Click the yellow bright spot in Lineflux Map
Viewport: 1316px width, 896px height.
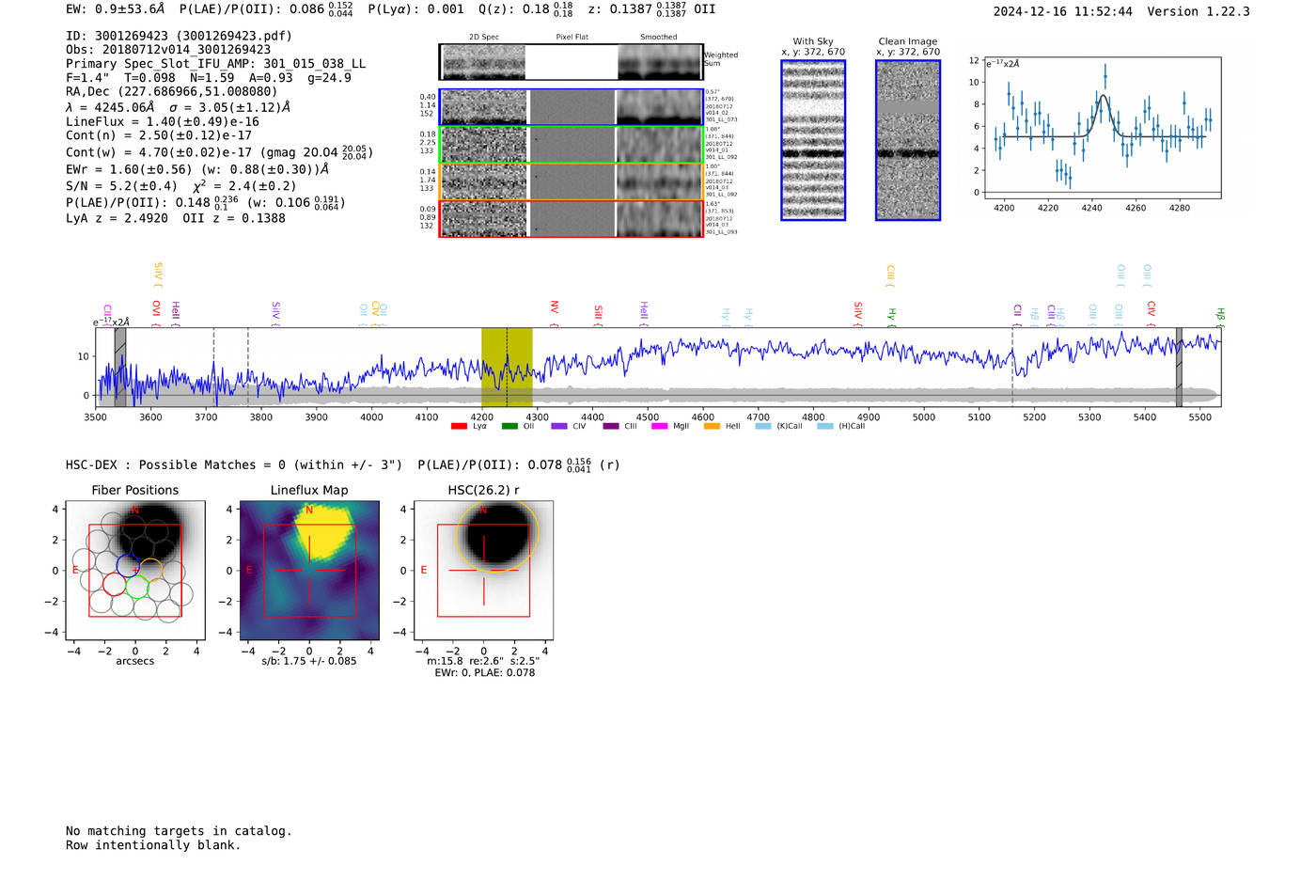click(x=324, y=531)
